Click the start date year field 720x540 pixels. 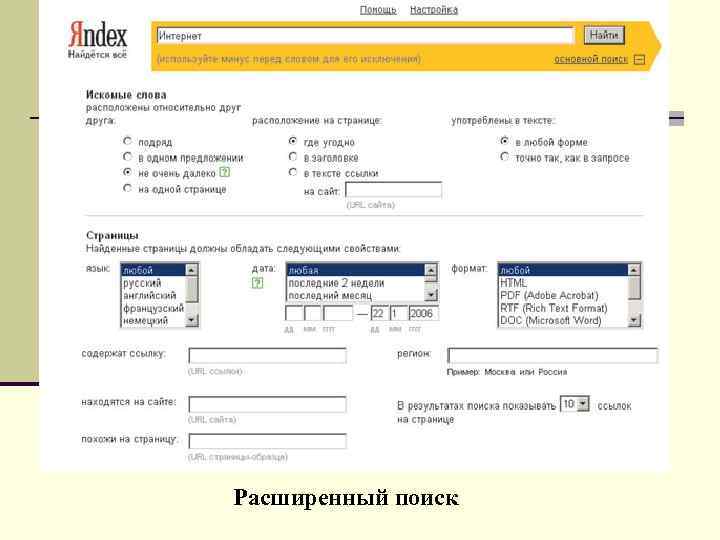(x=338, y=314)
